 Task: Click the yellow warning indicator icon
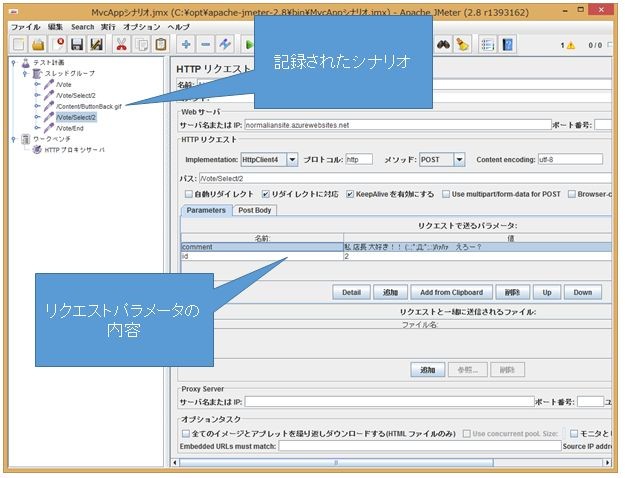pyautogui.click(x=571, y=45)
